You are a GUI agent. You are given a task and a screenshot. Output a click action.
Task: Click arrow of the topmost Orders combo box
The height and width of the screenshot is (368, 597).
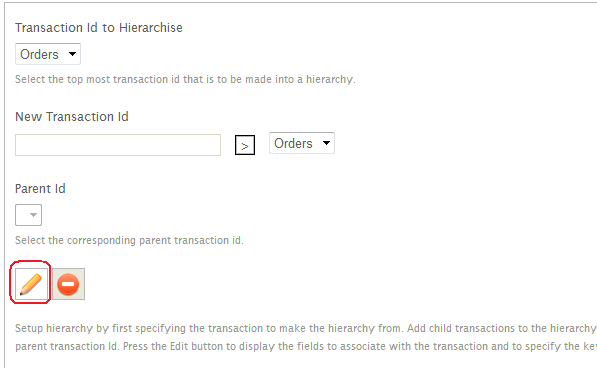click(x=72, y=54)
